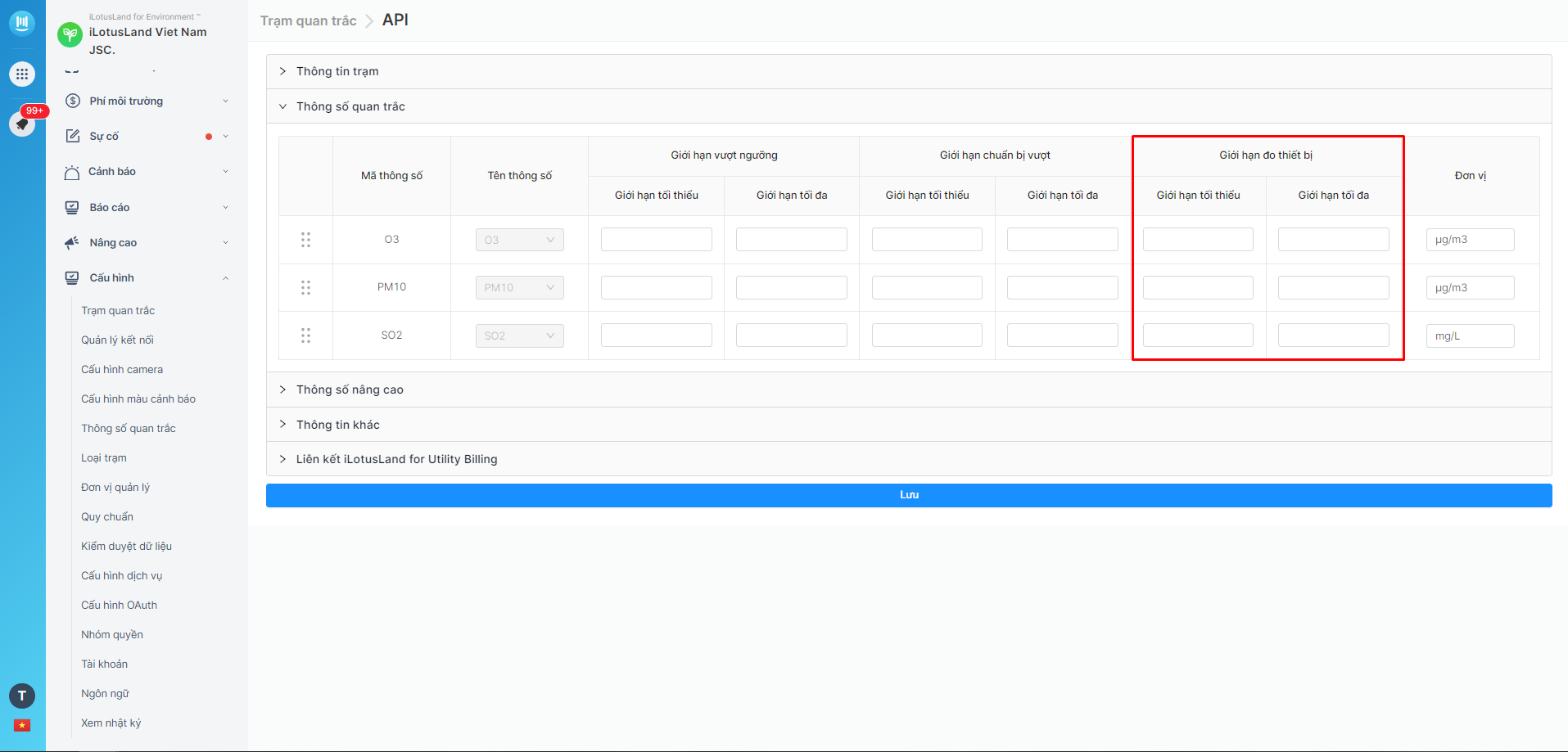The width and height of the screenshot is (1568, 752).
Task: Click O3 exceed-threshold minimum limit field
Action: (x=657, y=240)
